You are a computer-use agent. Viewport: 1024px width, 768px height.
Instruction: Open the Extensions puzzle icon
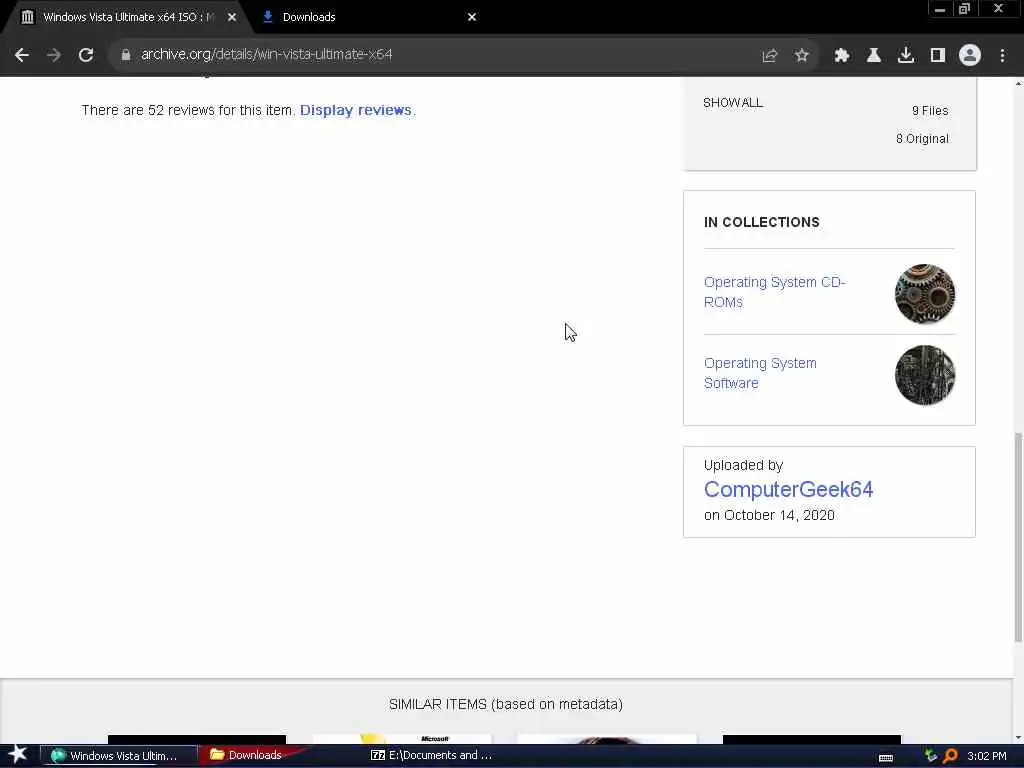coord(842,56)
